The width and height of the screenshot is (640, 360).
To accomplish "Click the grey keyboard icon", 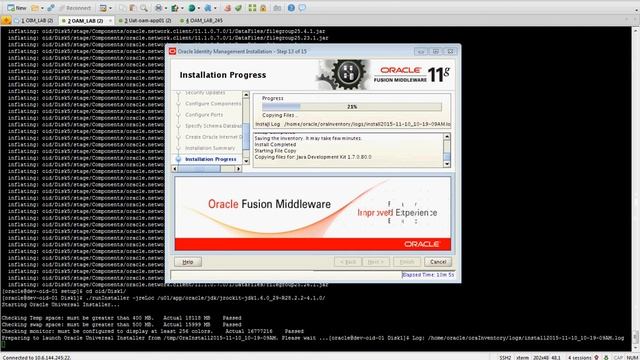I will point(277,8).
